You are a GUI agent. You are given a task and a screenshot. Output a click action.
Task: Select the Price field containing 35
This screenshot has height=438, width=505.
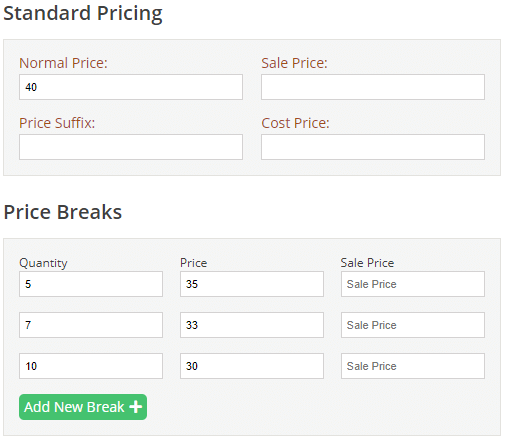pyautogui.click(x=252, y=284)
